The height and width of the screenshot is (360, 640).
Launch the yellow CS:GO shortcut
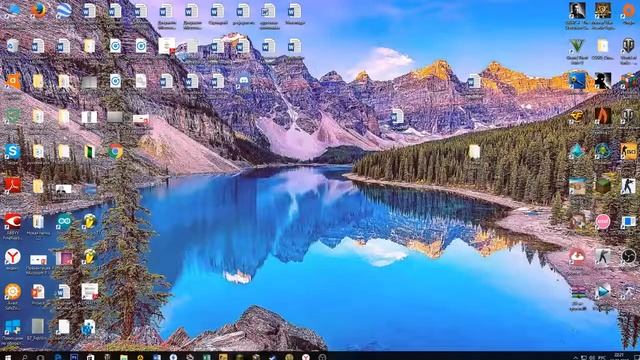tap(629, 151)
